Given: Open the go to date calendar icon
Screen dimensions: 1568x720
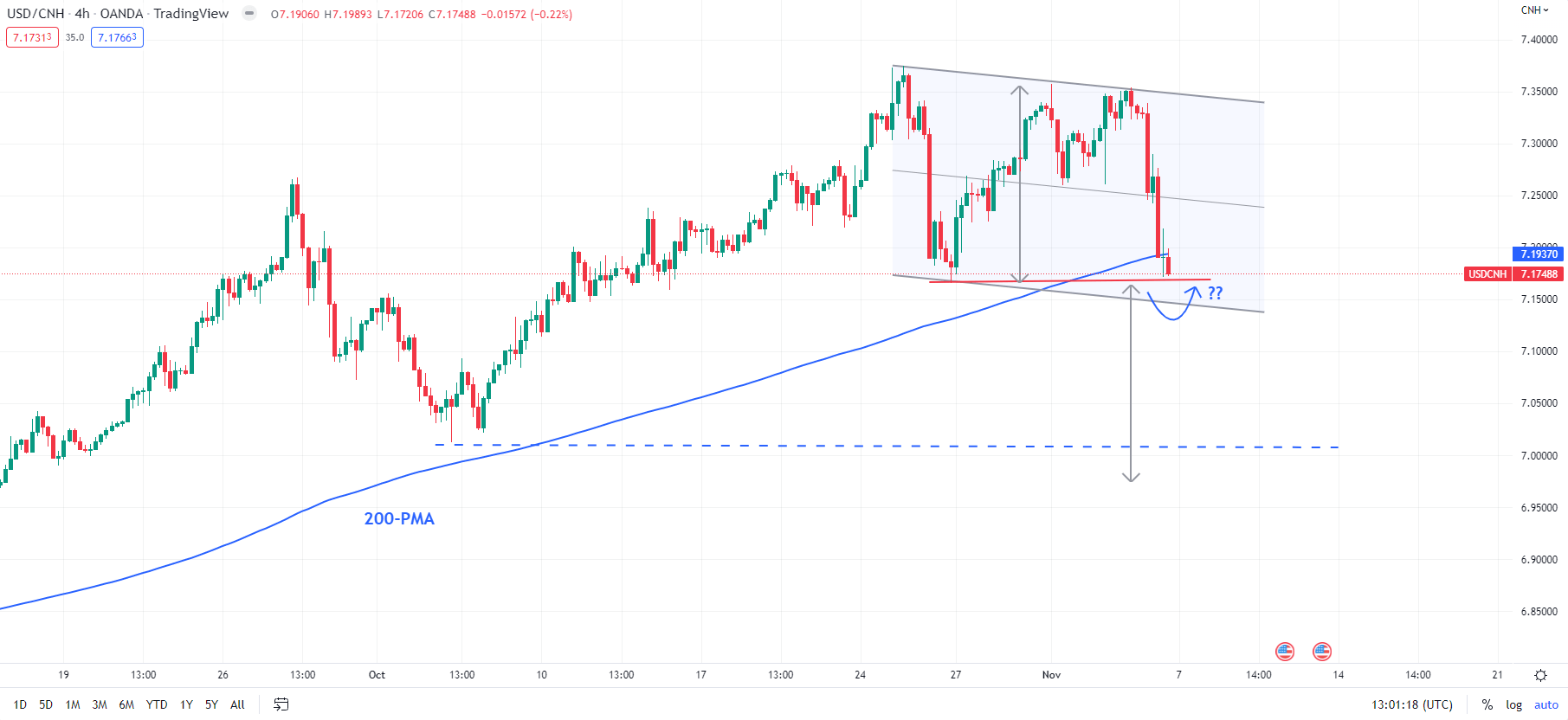Looking at the screenshot, I should (x=281, y=704).
